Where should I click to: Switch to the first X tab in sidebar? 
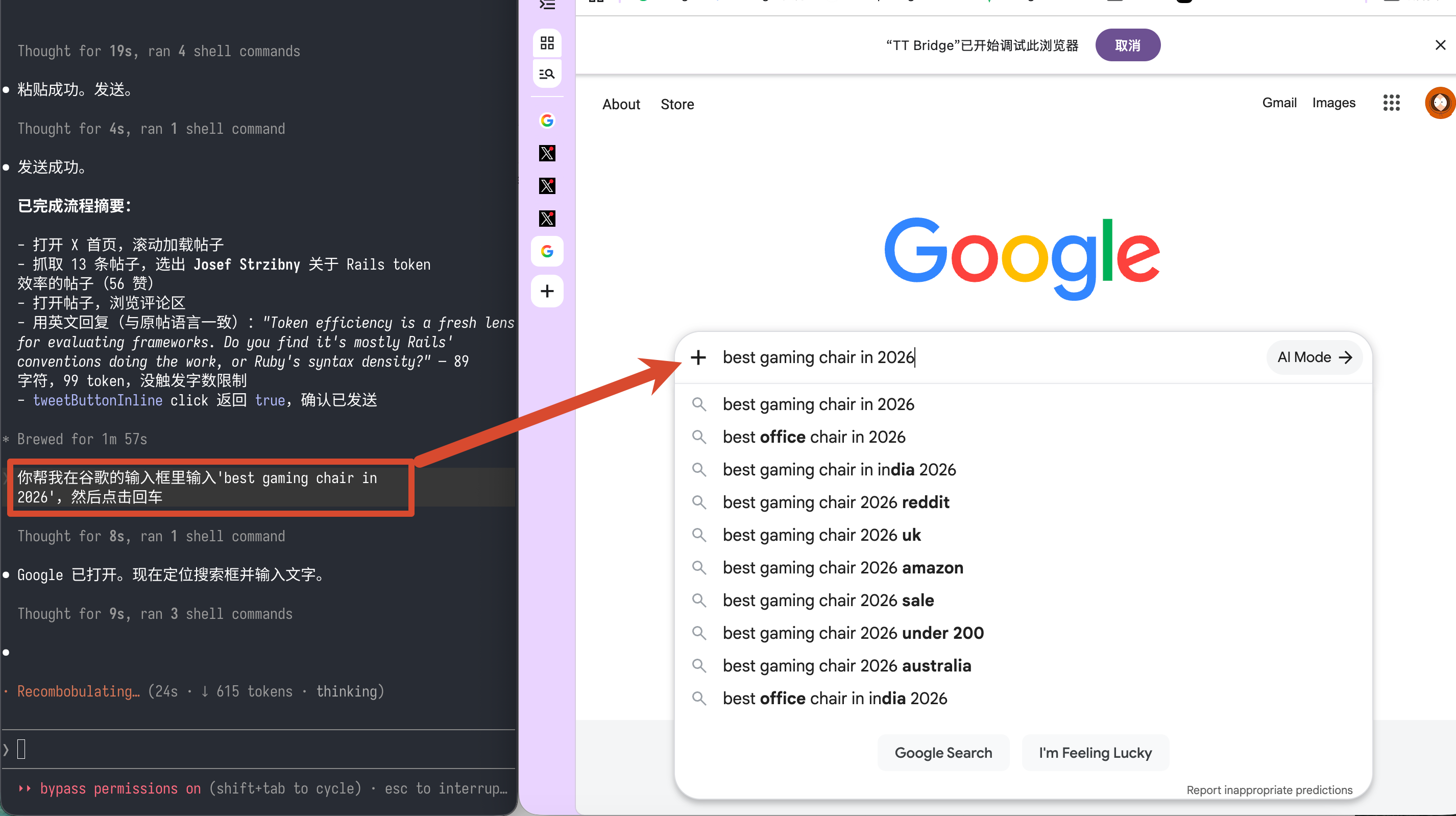(x=547, y=153)
